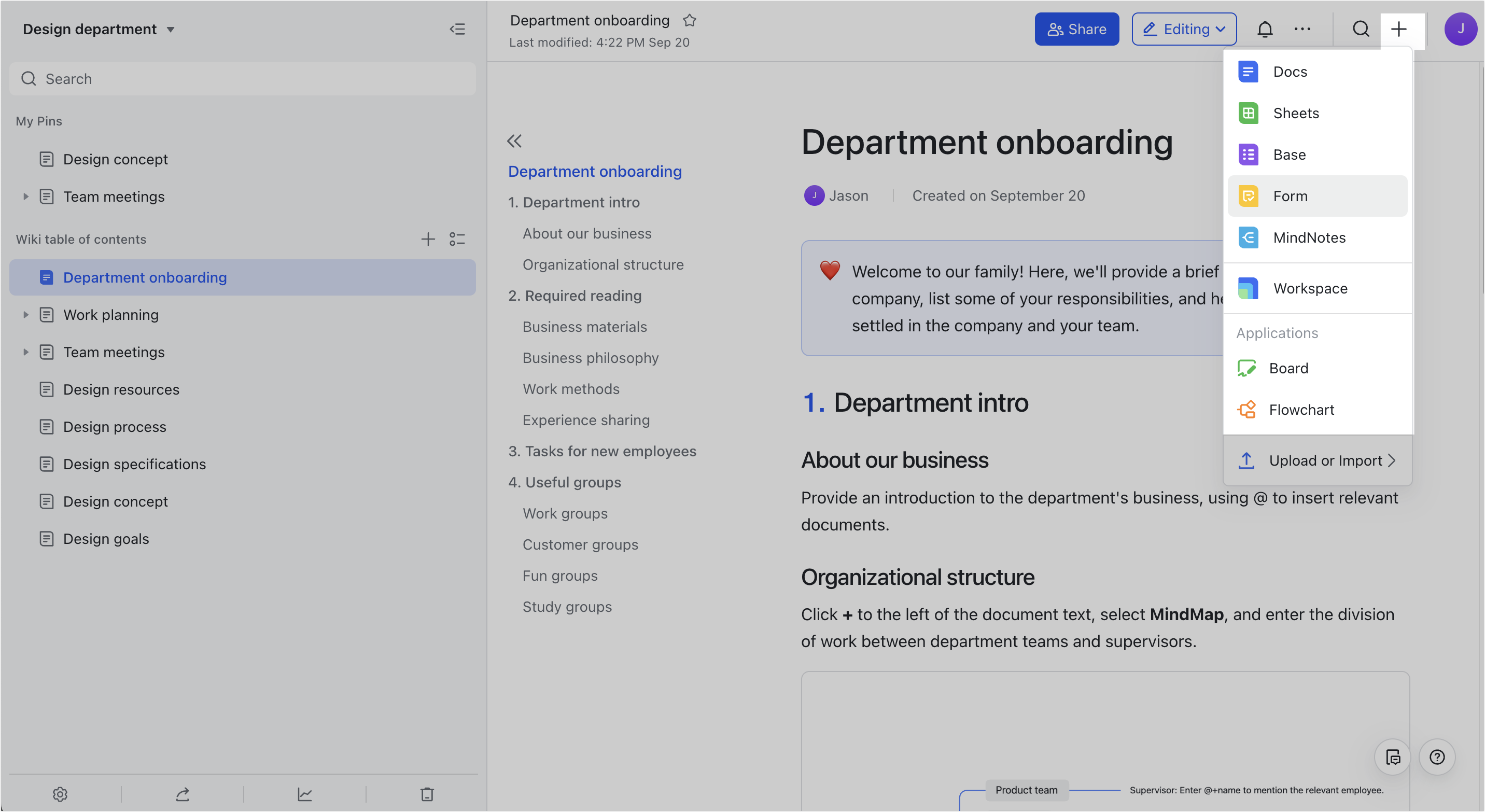Collapse the left sidebar panel
The width and height of the screenshot is (1485, 812).
[x=457, y=29]
